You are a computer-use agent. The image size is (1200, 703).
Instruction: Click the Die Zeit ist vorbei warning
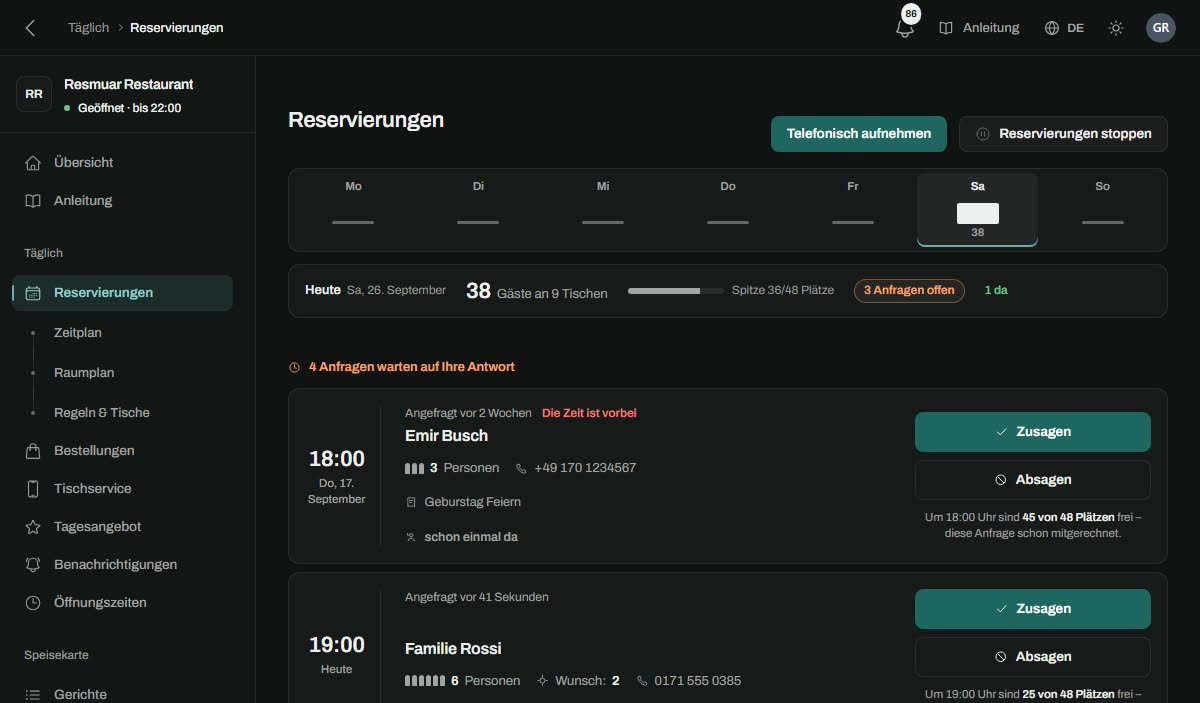tap(589, 413)
